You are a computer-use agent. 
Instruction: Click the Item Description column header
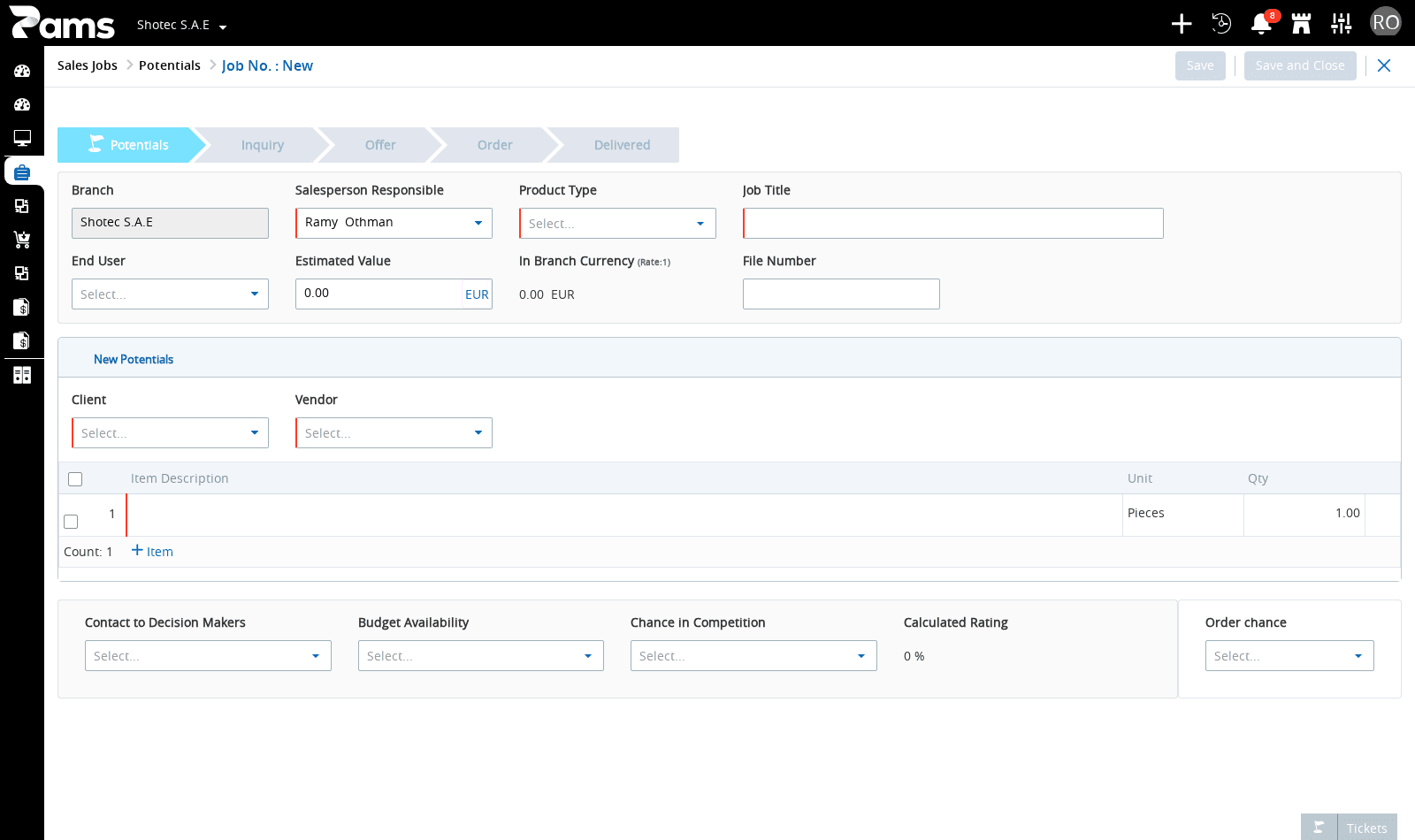click(x=180, y=478)
